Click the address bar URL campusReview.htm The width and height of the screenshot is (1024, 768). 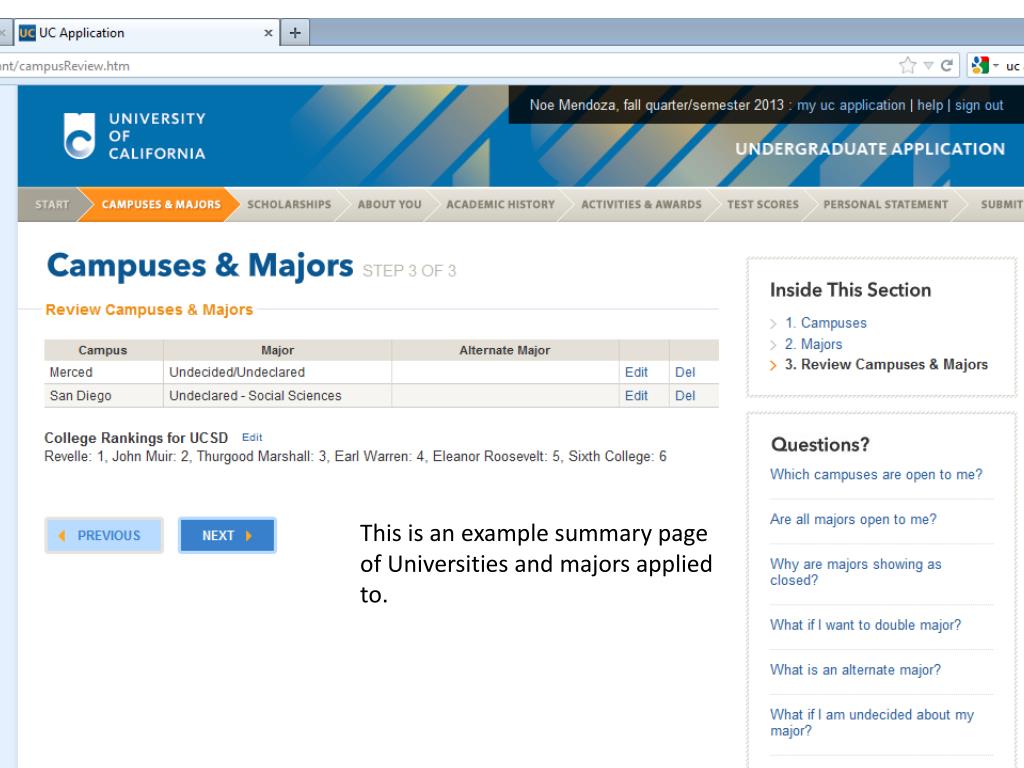pos(65,66)
